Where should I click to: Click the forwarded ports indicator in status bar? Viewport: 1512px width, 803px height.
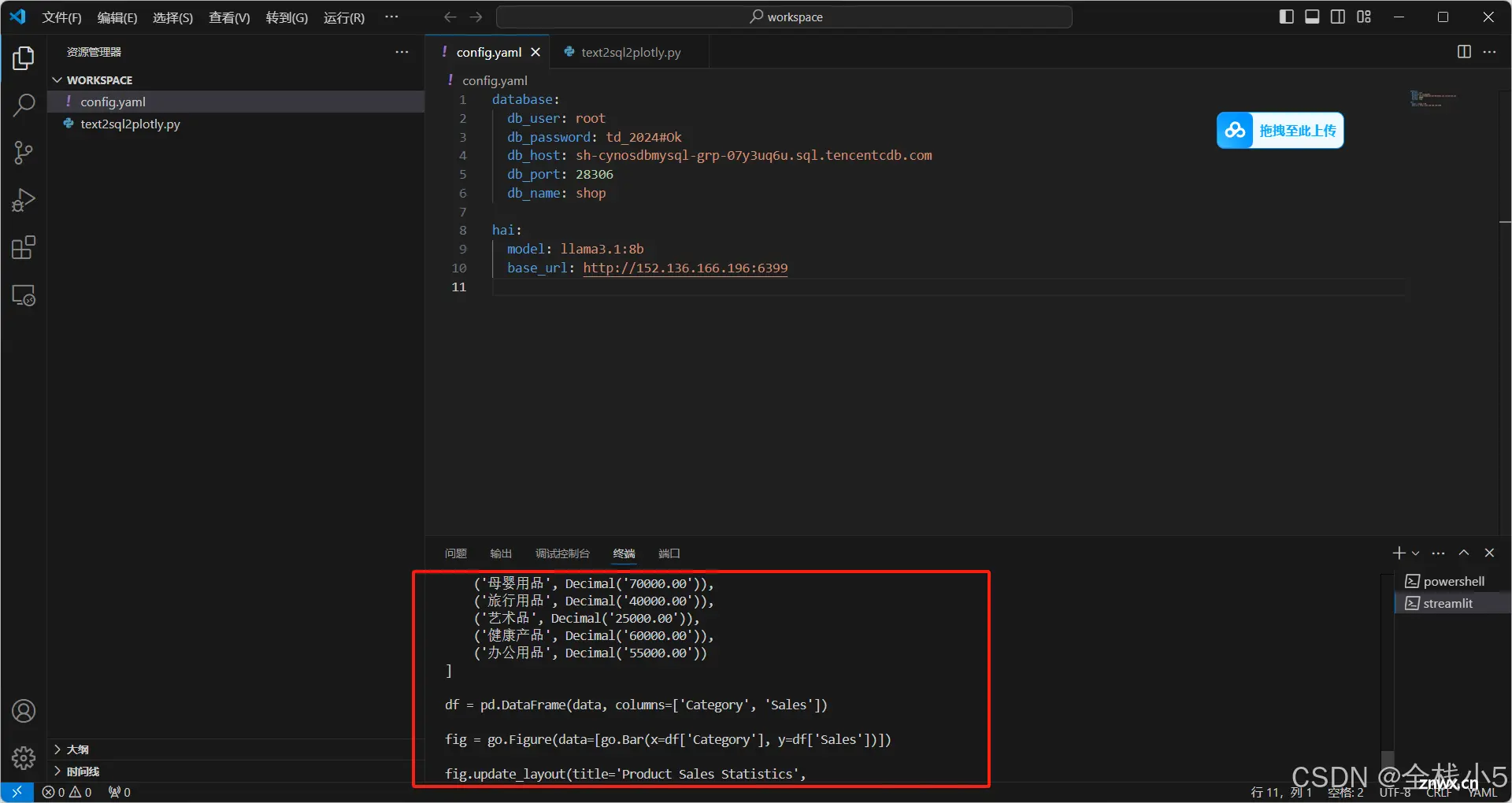[x=119, y=792]
